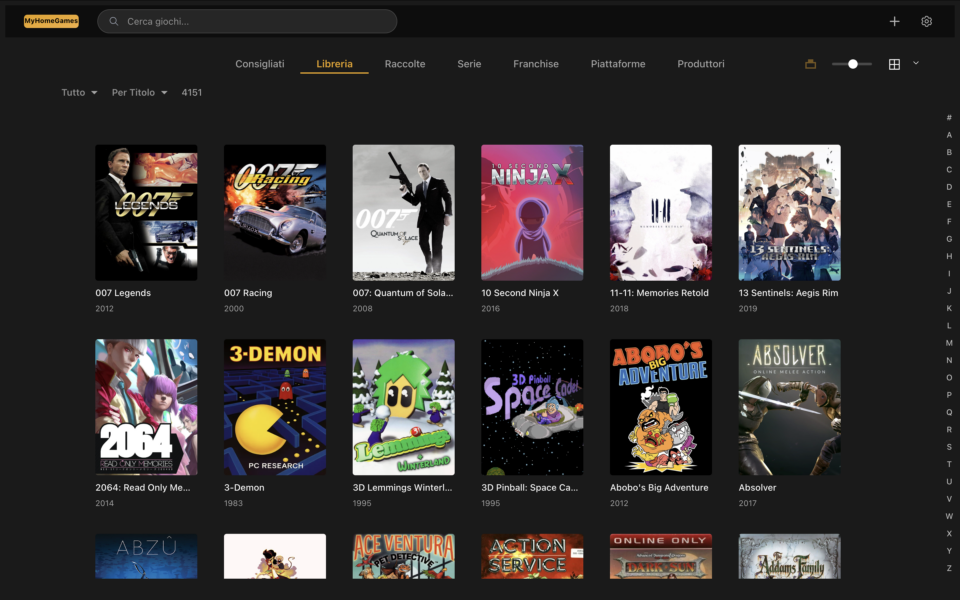Jump to letter D in the index
Screen dimensions: 960x600
[x=949, y=187]
